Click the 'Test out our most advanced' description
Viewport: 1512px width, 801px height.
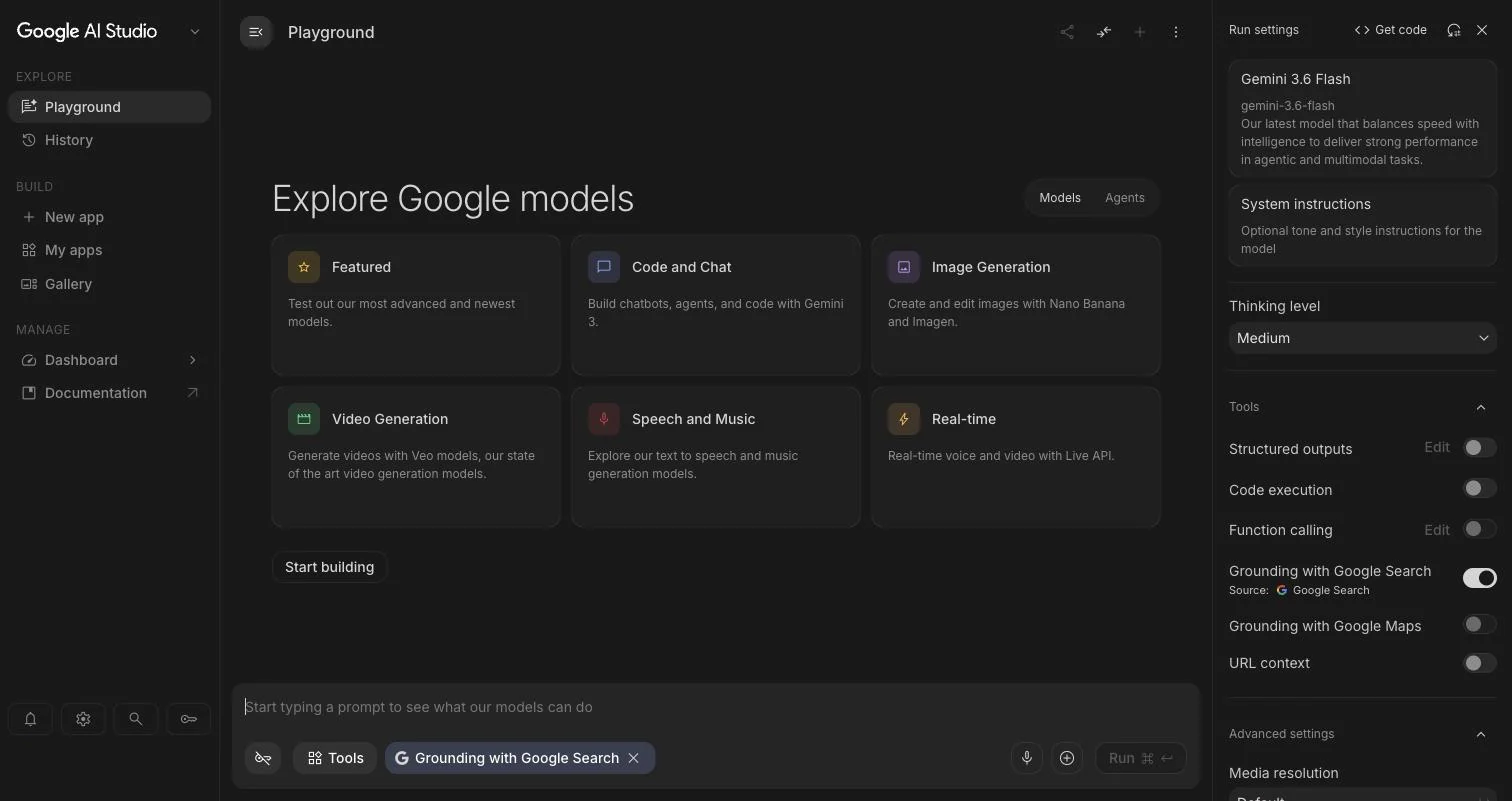pos(402,313)
